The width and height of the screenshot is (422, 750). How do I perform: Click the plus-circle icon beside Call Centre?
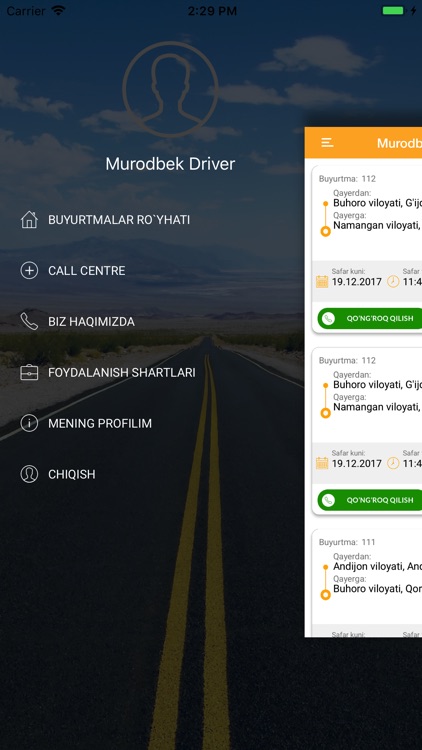point(29,270)
